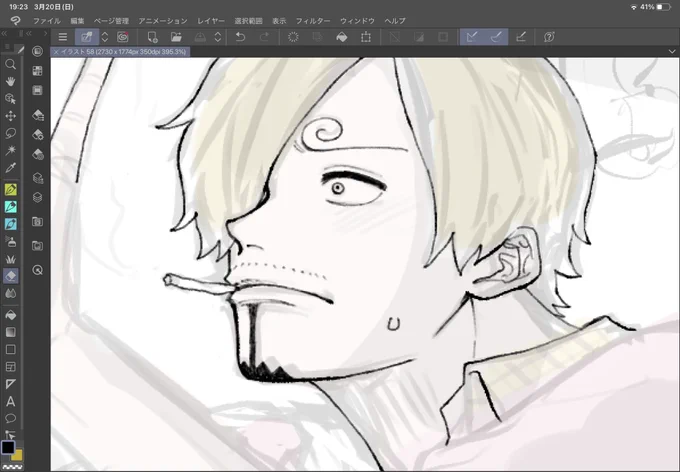Open the フィルター menu
680x472 pixels.
point(313,21)
